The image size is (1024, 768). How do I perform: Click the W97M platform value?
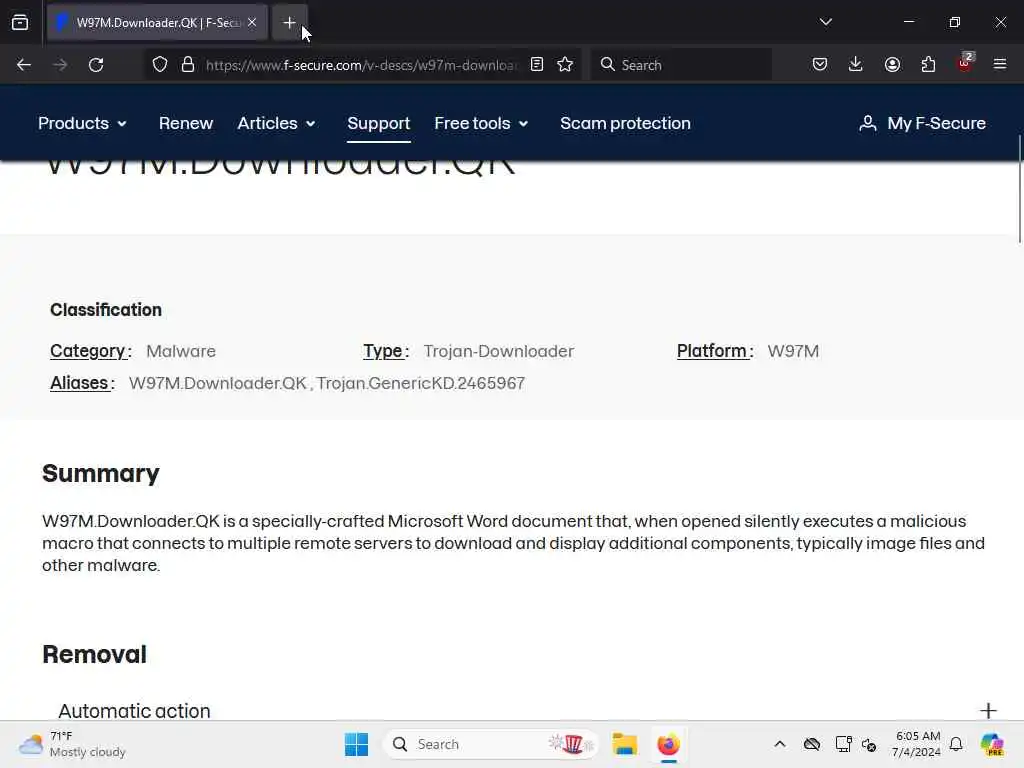793,351
